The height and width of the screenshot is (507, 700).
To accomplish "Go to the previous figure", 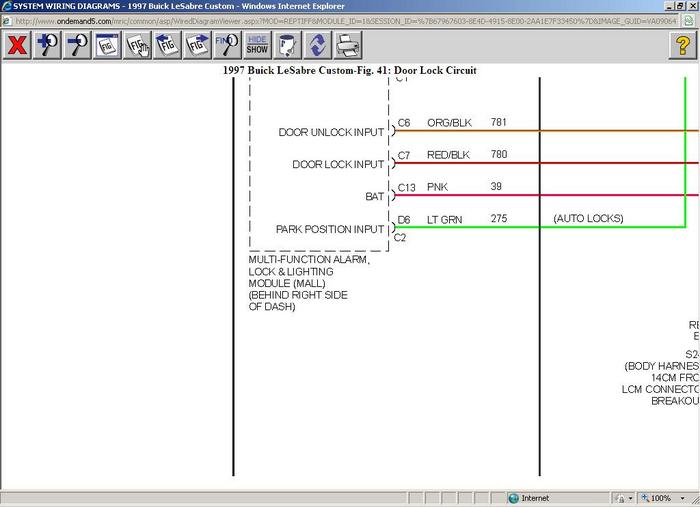I will (167, 45).
